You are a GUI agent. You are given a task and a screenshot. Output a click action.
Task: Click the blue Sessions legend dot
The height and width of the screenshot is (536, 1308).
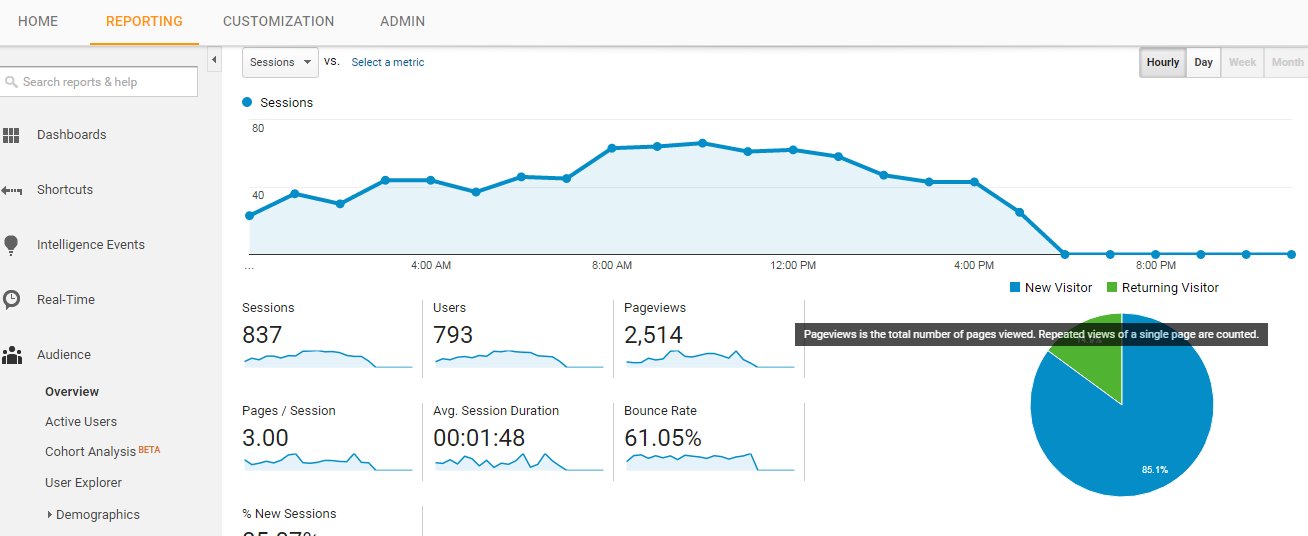point(247,102)
